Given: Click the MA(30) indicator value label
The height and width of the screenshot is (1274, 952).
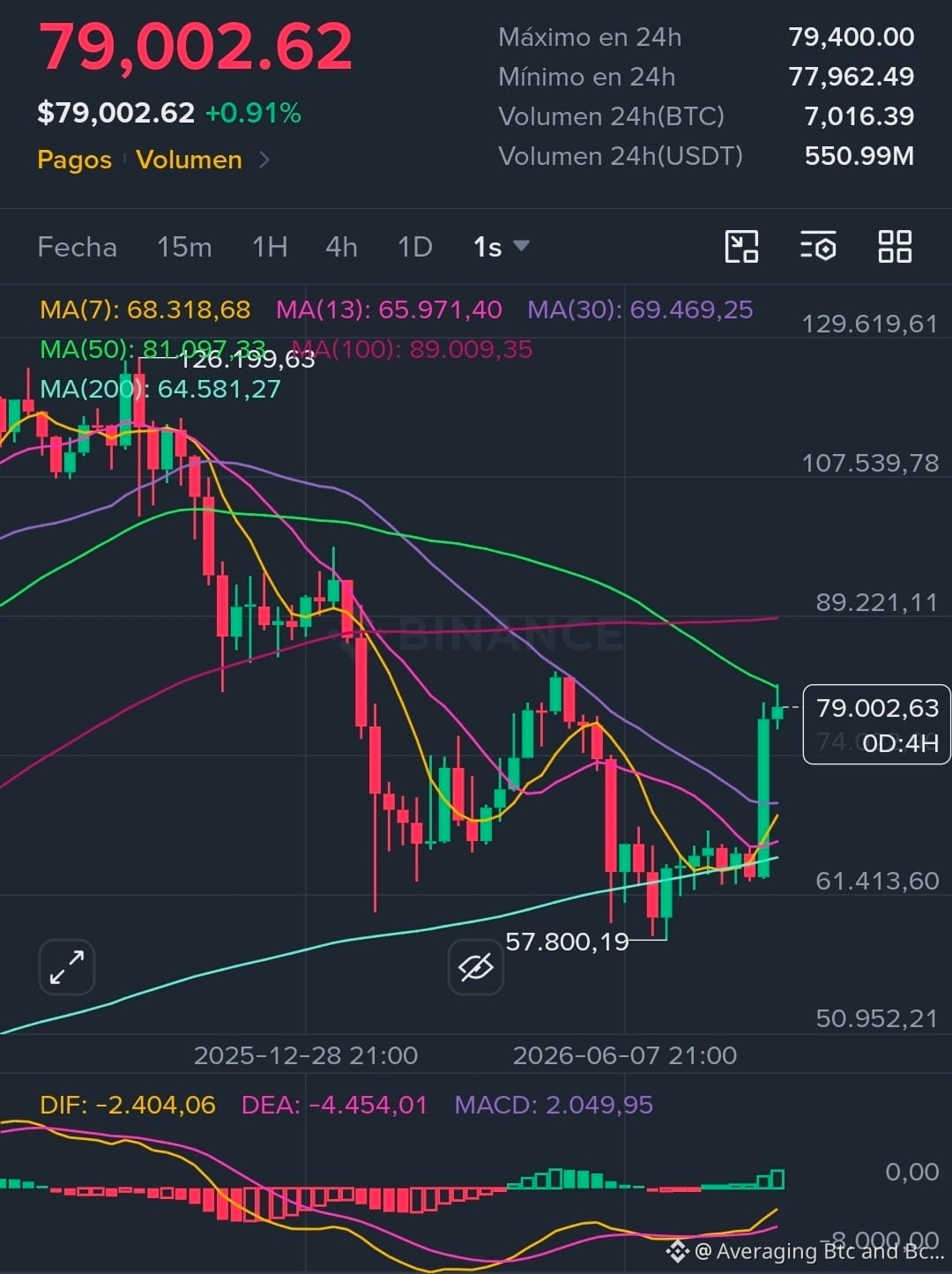Looking at the screenshot, I should point(640,309).
